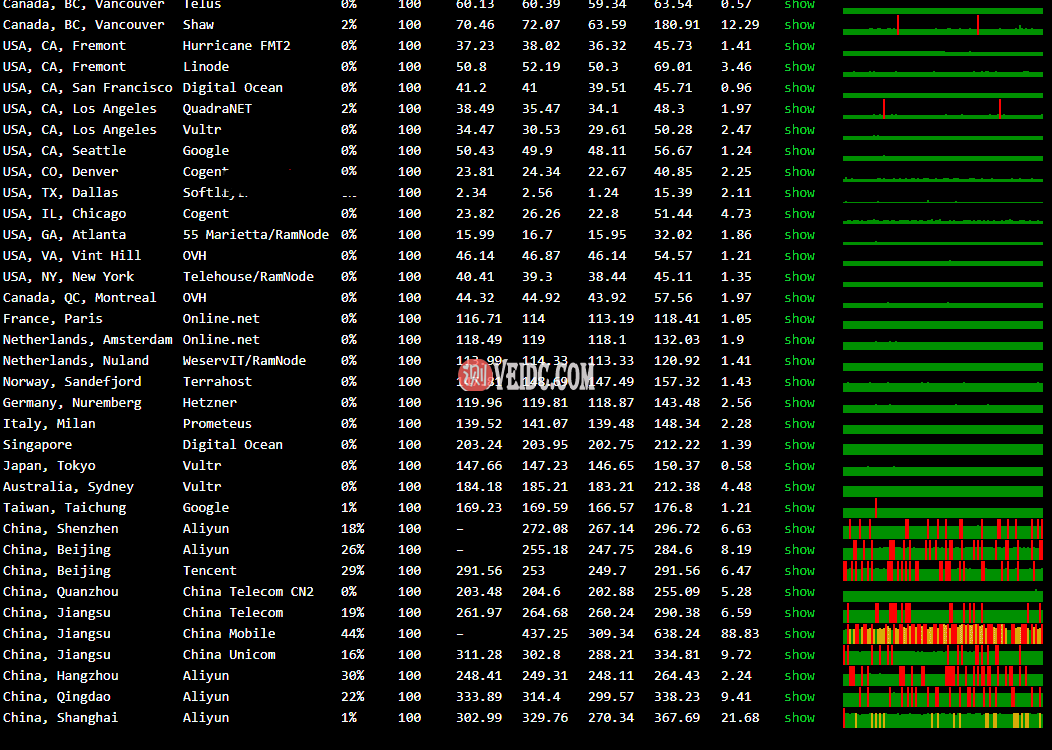Click show link for Chicago Cogent row

tap(799, 213)
